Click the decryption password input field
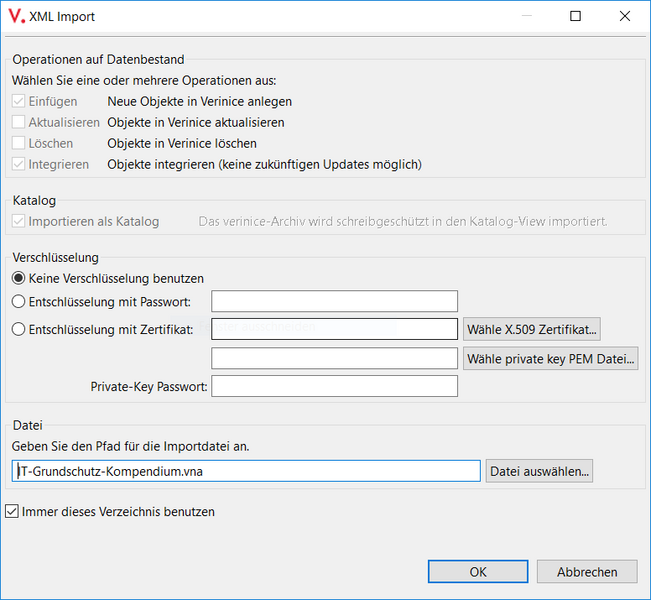This screenshot has width=651, height=600. [x=334, y=301]
